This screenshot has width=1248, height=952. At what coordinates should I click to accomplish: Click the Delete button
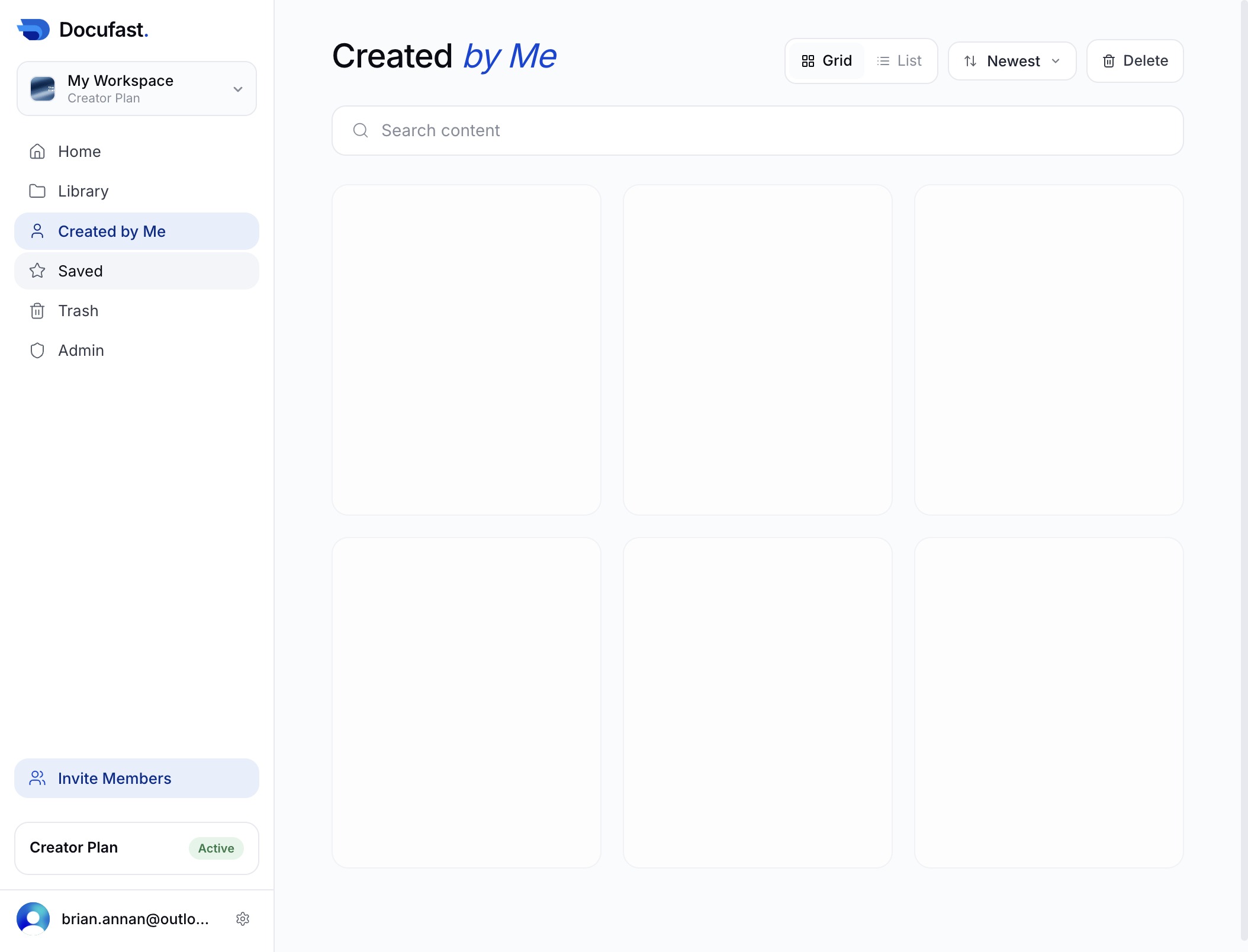[x=1134, y=61]
